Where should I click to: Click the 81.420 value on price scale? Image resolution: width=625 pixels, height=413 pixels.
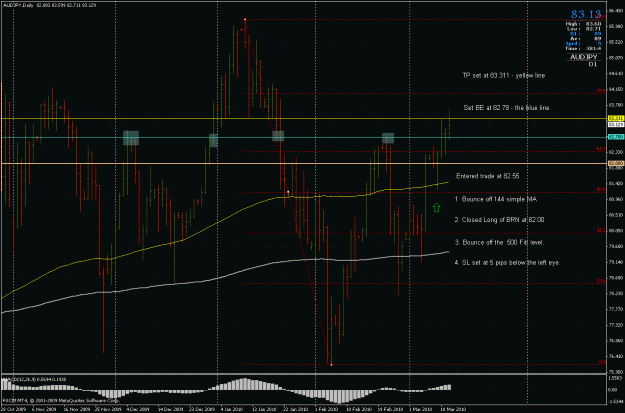pyautogui.click(x=616, y=183)
